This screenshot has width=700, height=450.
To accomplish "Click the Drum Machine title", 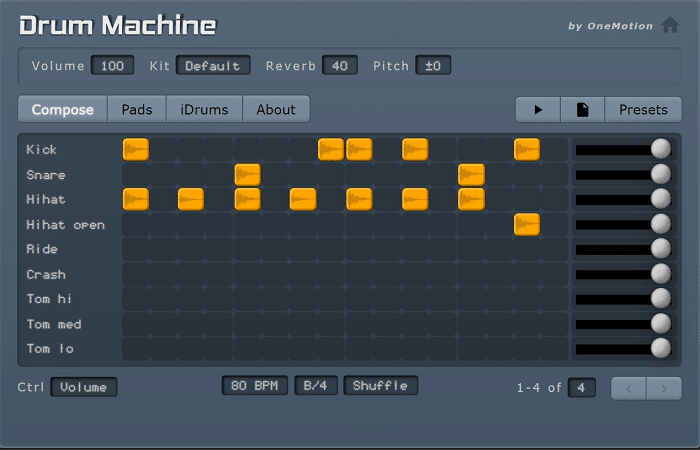I will click(x=117, y=25).
